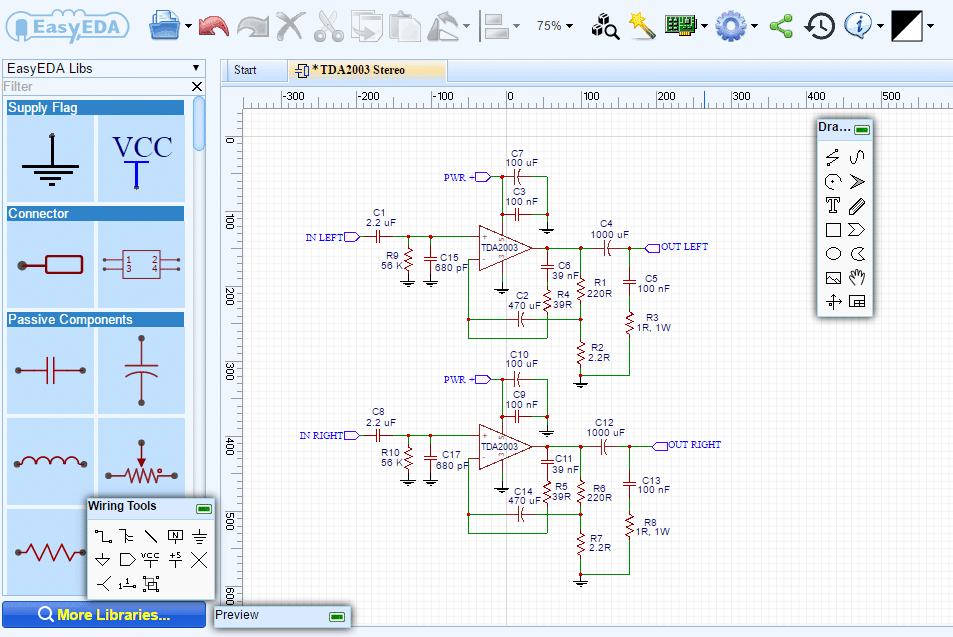Viewport: 953px width, 637px height.
Task: Minimize the Drawing Tools panel
Action: point(862,129)
